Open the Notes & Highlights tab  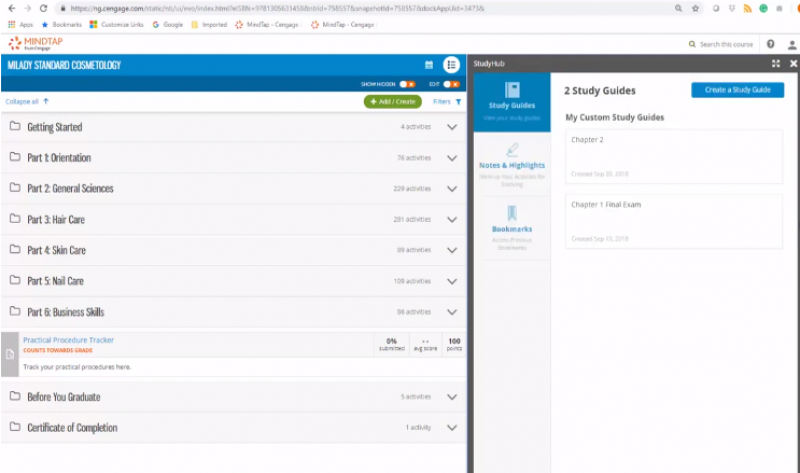pos(511,165)
